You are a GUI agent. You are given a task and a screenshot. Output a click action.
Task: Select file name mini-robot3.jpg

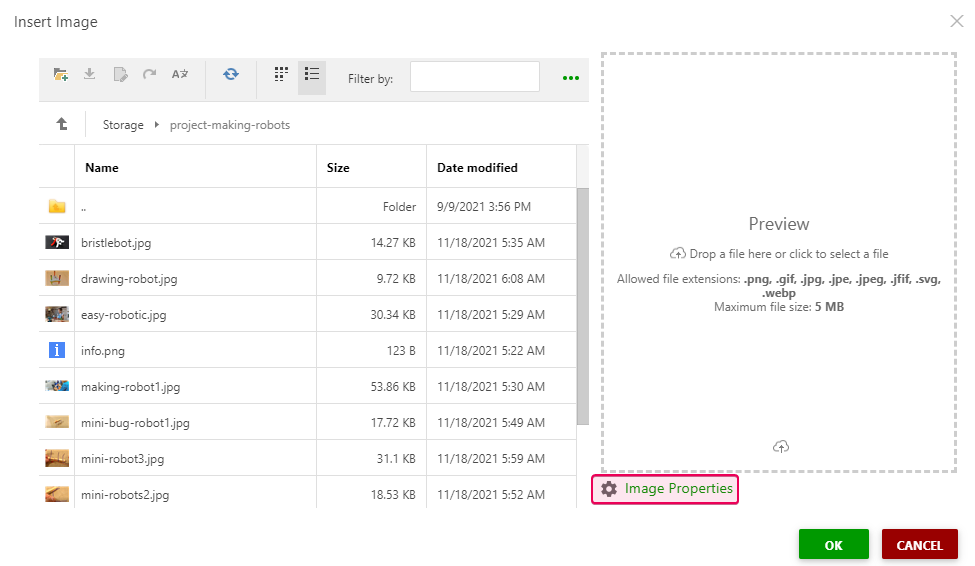(122, 459)
